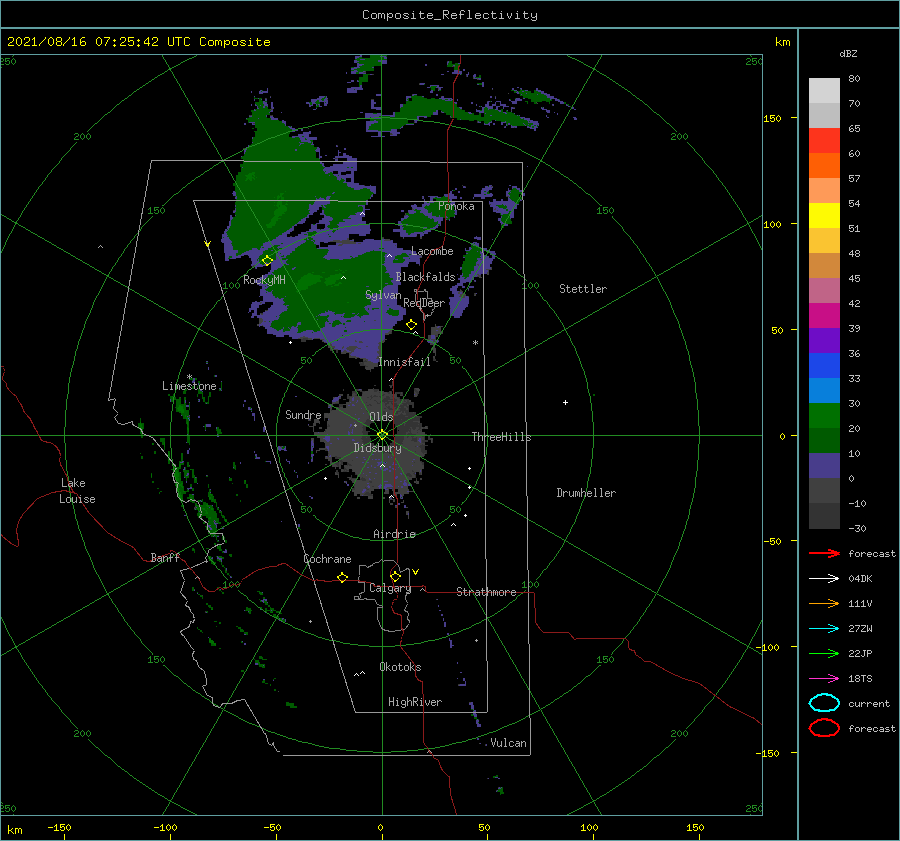Click the Sundre label
The image size is (900, 841).
(x=303, y=415)
